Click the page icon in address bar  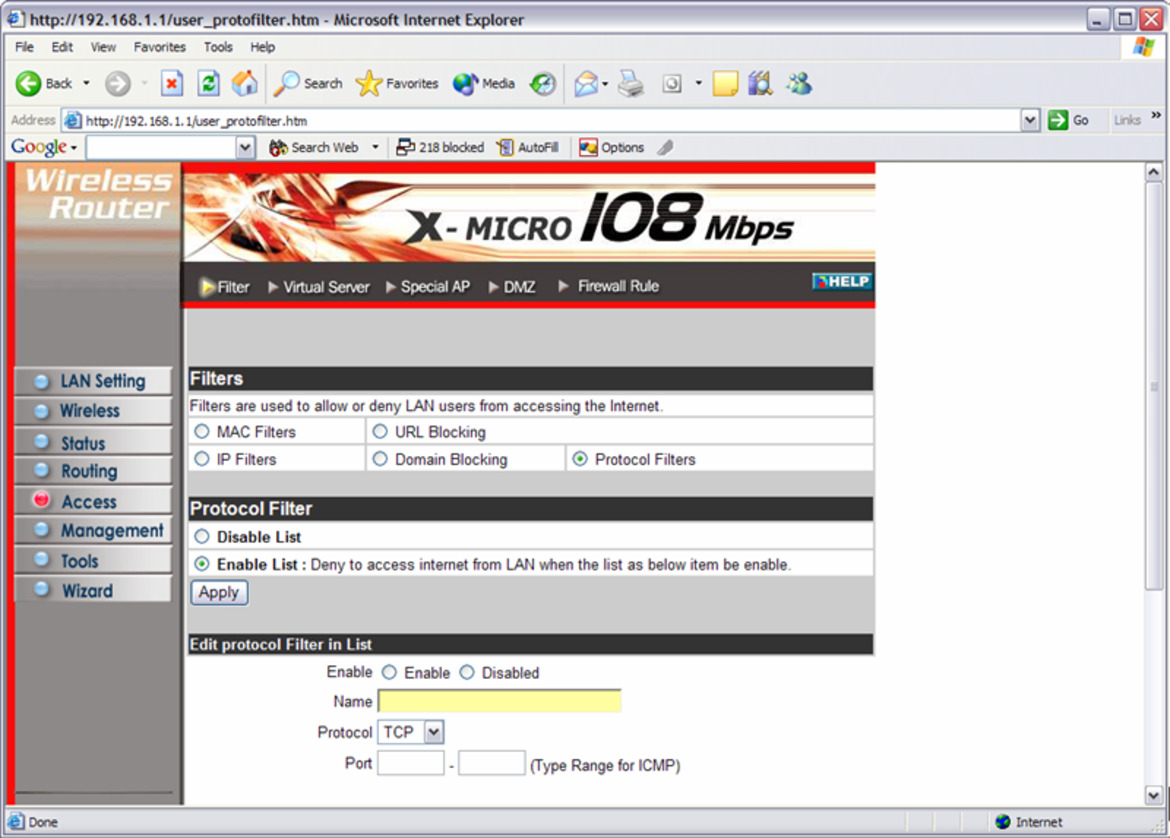tap(72, 120)
